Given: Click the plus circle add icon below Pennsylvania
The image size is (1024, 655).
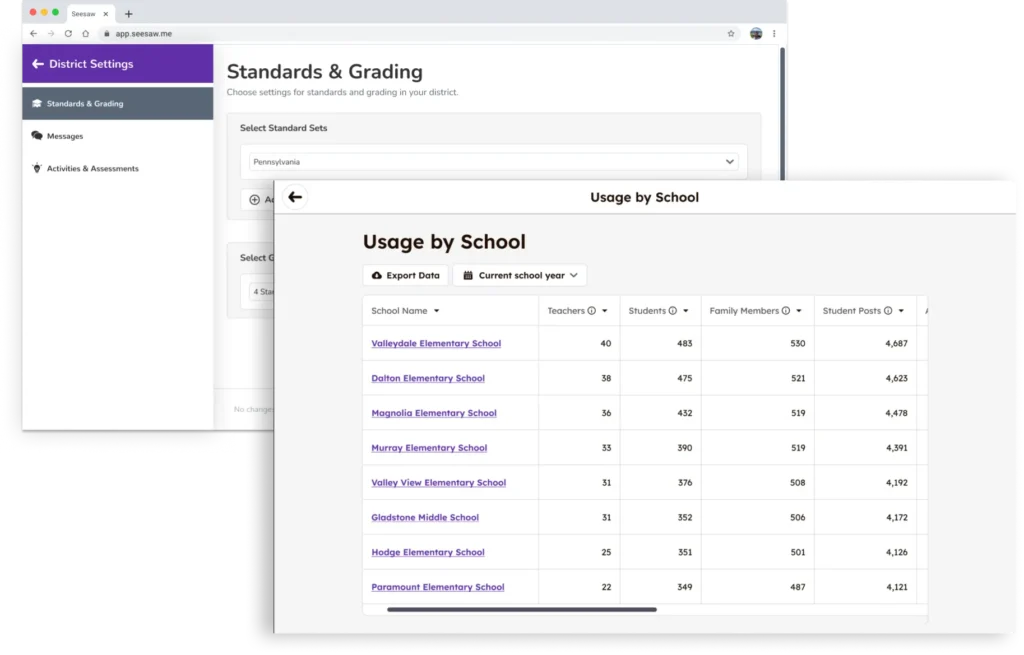Looking at the screenshot, I should coord(255,200).
